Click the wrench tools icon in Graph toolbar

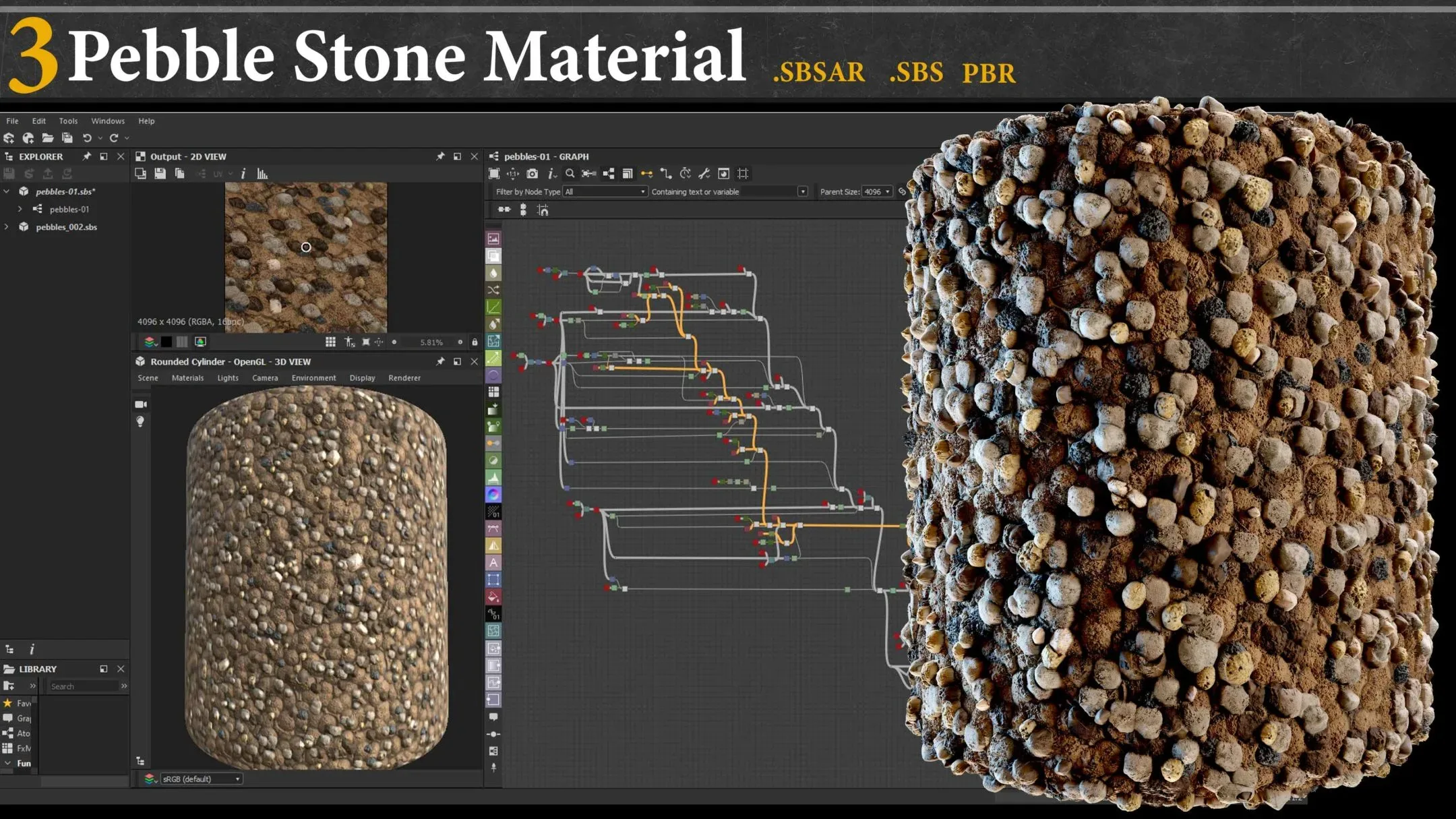point(704,174)
